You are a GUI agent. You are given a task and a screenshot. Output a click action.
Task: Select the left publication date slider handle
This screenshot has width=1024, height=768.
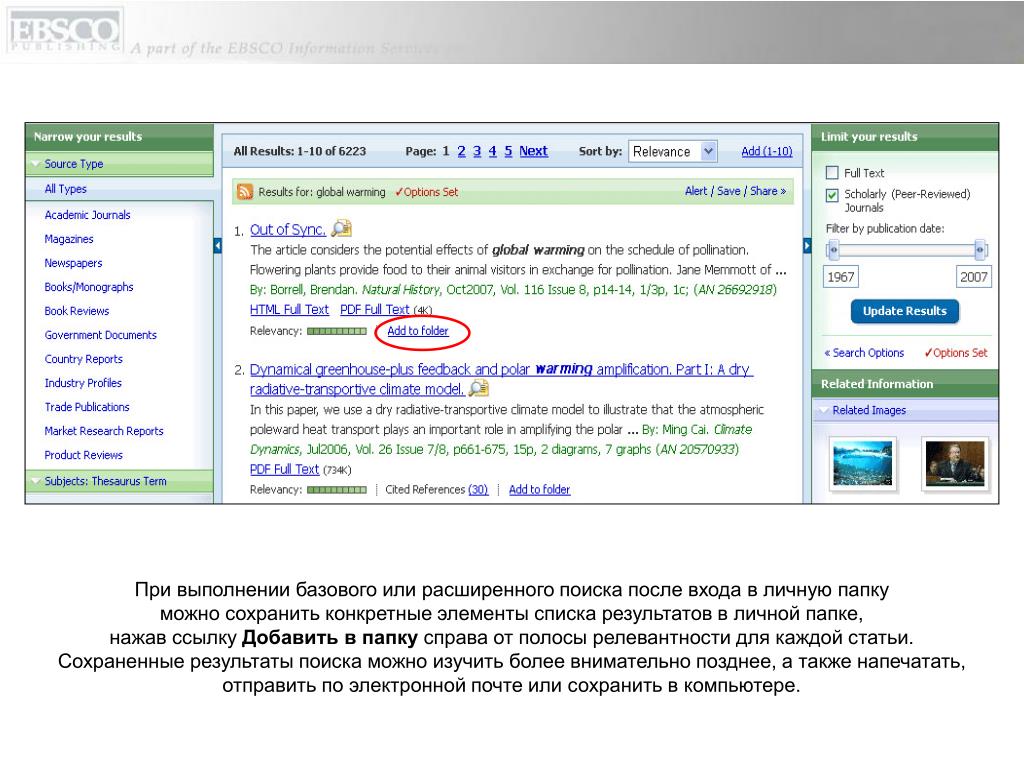[833, 249]
